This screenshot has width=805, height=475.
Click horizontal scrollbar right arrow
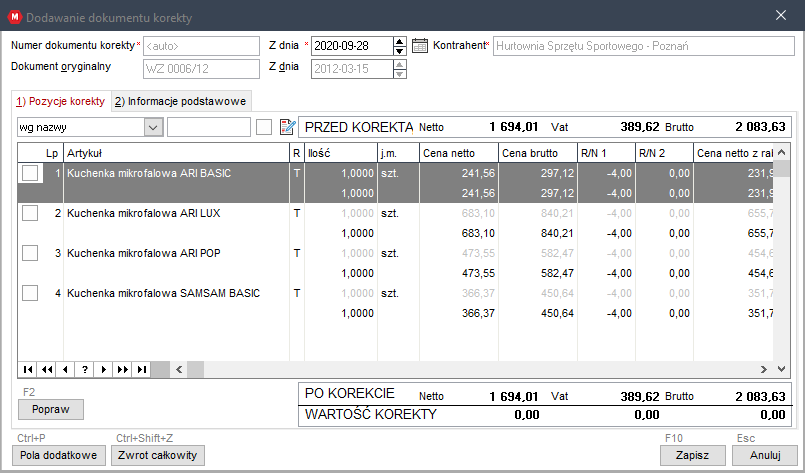[764, 369]
